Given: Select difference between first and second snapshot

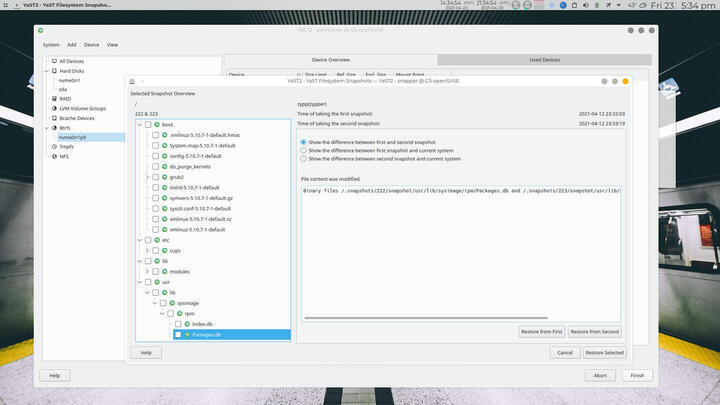Looking at the screenshot, I should tap(303, 142).
